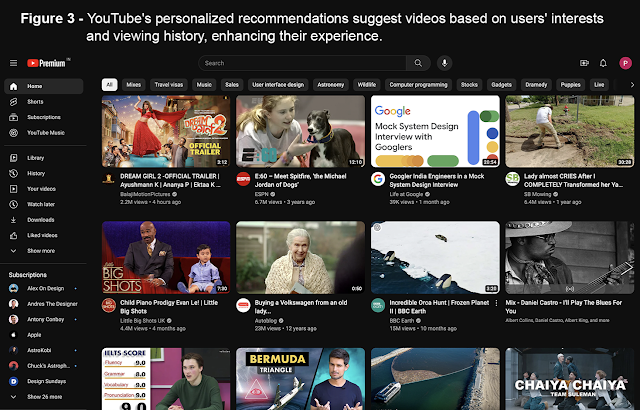
Task: Click the Downloads arrow icon
Action: (13, 220)
